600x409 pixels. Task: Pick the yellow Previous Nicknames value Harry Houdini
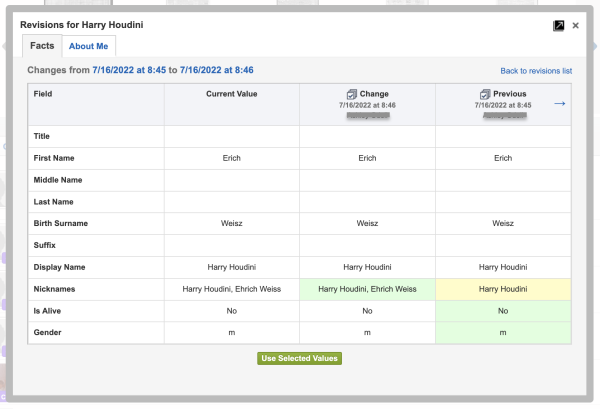pyautogui.click(x=503, y=289)
